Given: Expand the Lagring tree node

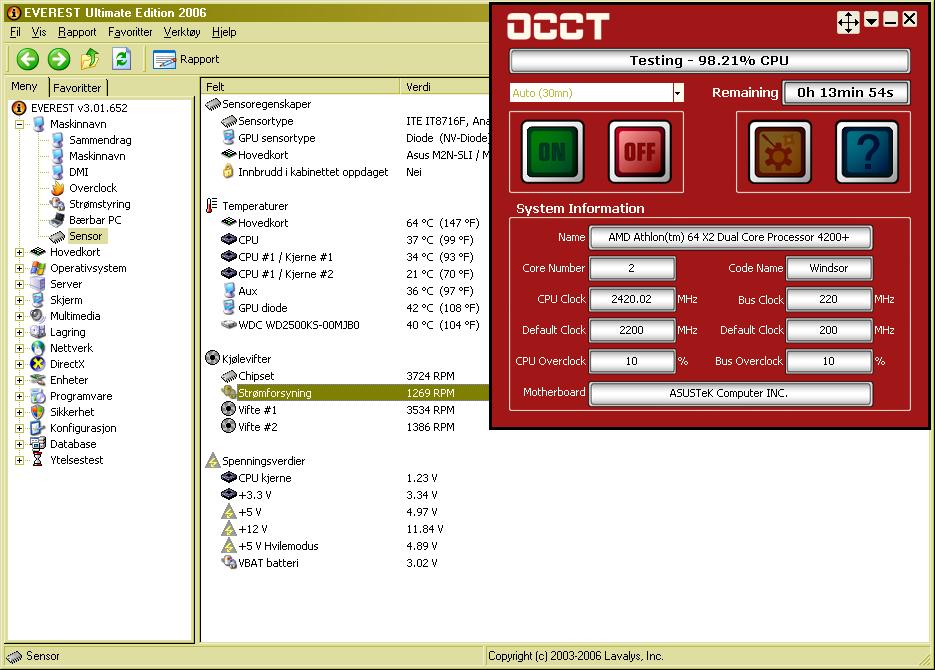Looking at the screenshot, I should (x=20, y=333).
